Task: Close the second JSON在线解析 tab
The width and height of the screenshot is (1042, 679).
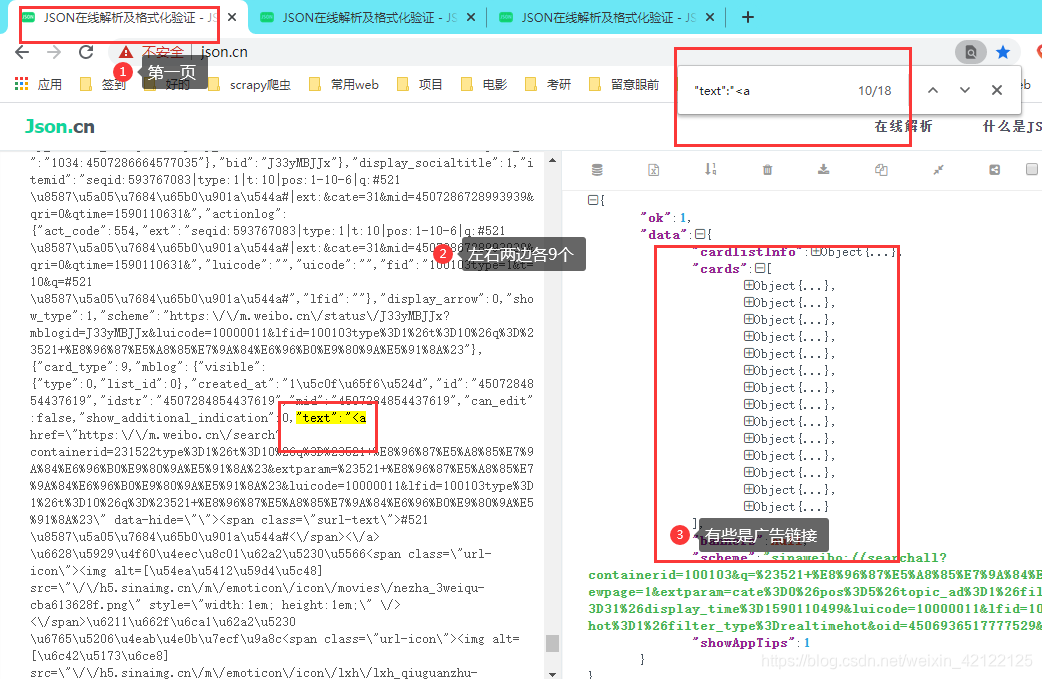Action: pos(471,17)
